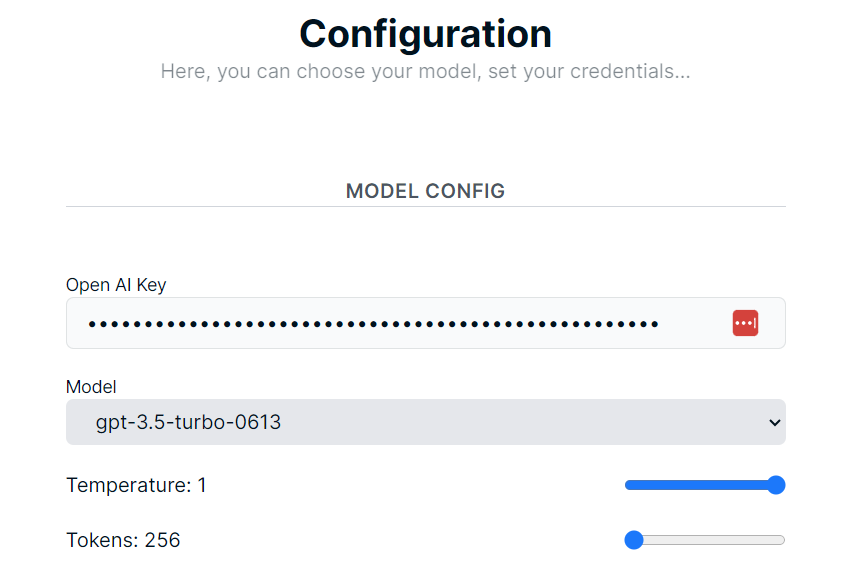Click the masked dots of the API key
853x585 pixels.
[x=372, y=324]
